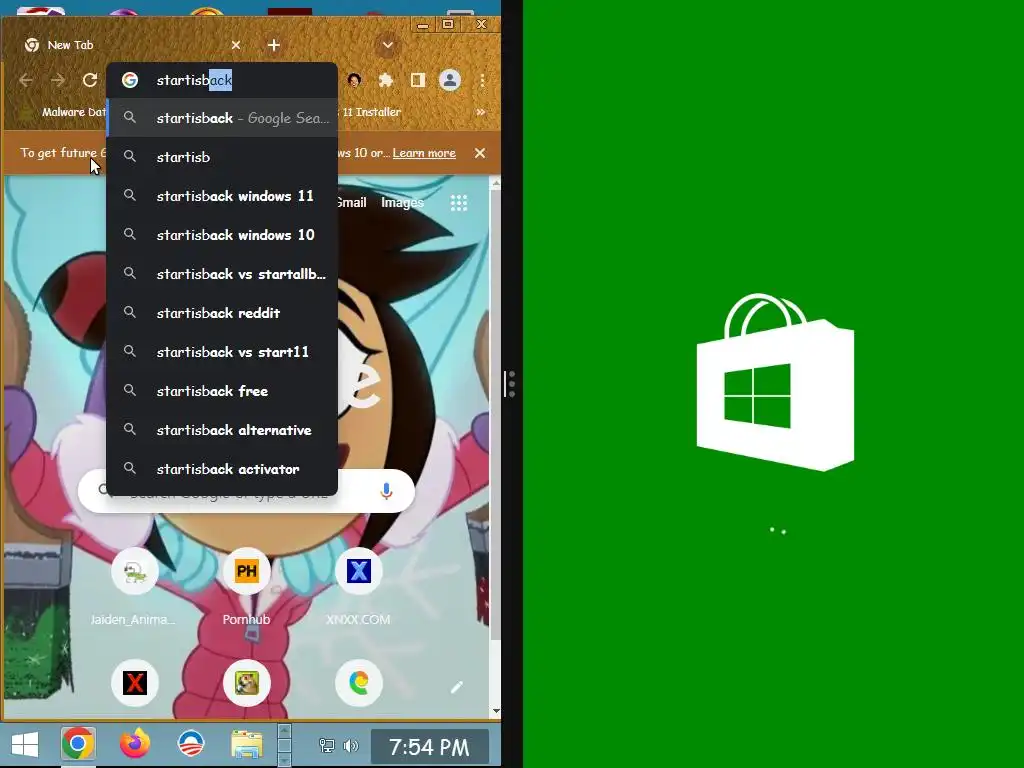The height and width of the screenshot is (768, 1024).
Task: Click the taskbar toolbar scroll-down arrow
Action: pos(284,760)
